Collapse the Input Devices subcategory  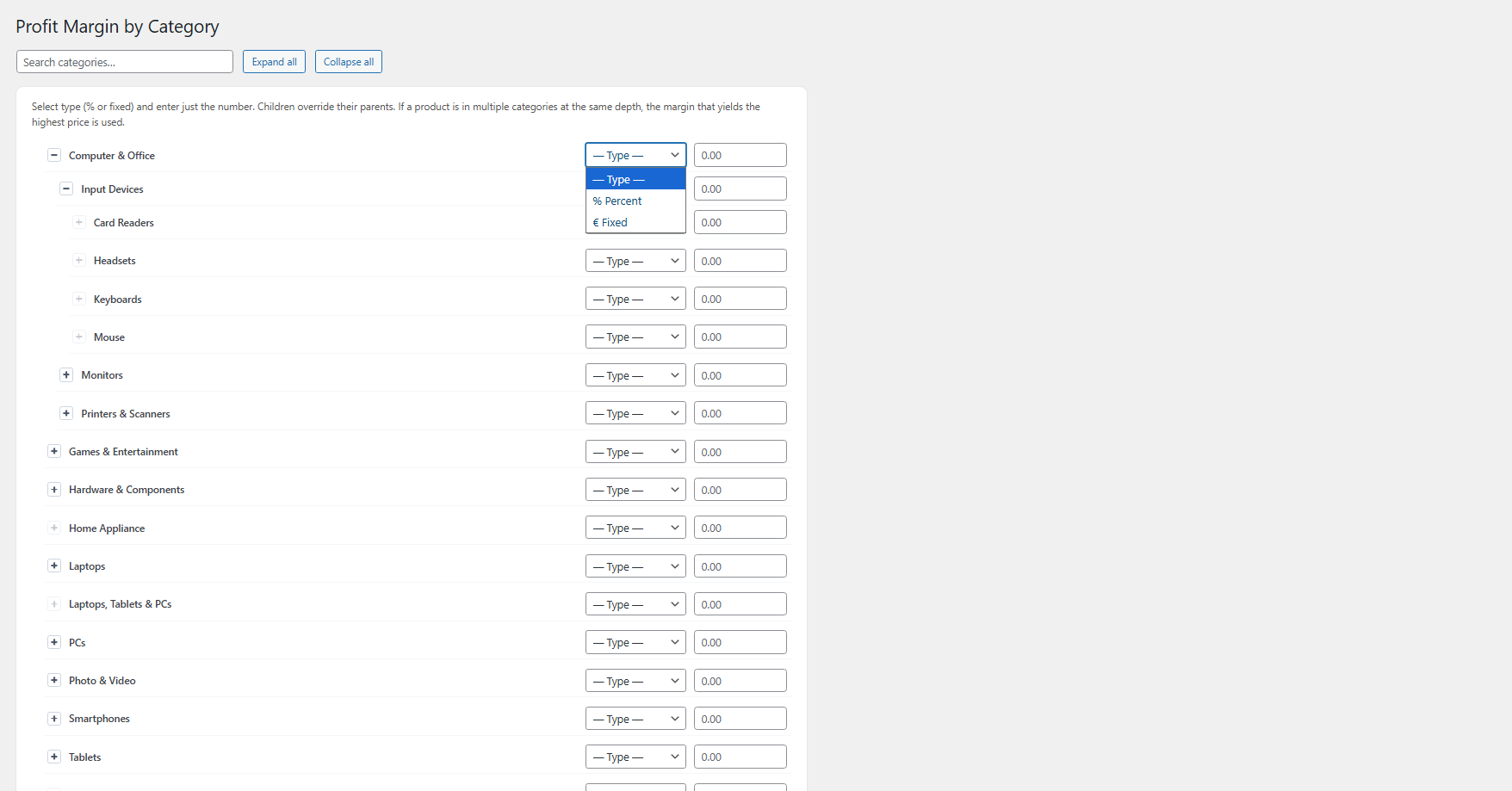(66, 189)
